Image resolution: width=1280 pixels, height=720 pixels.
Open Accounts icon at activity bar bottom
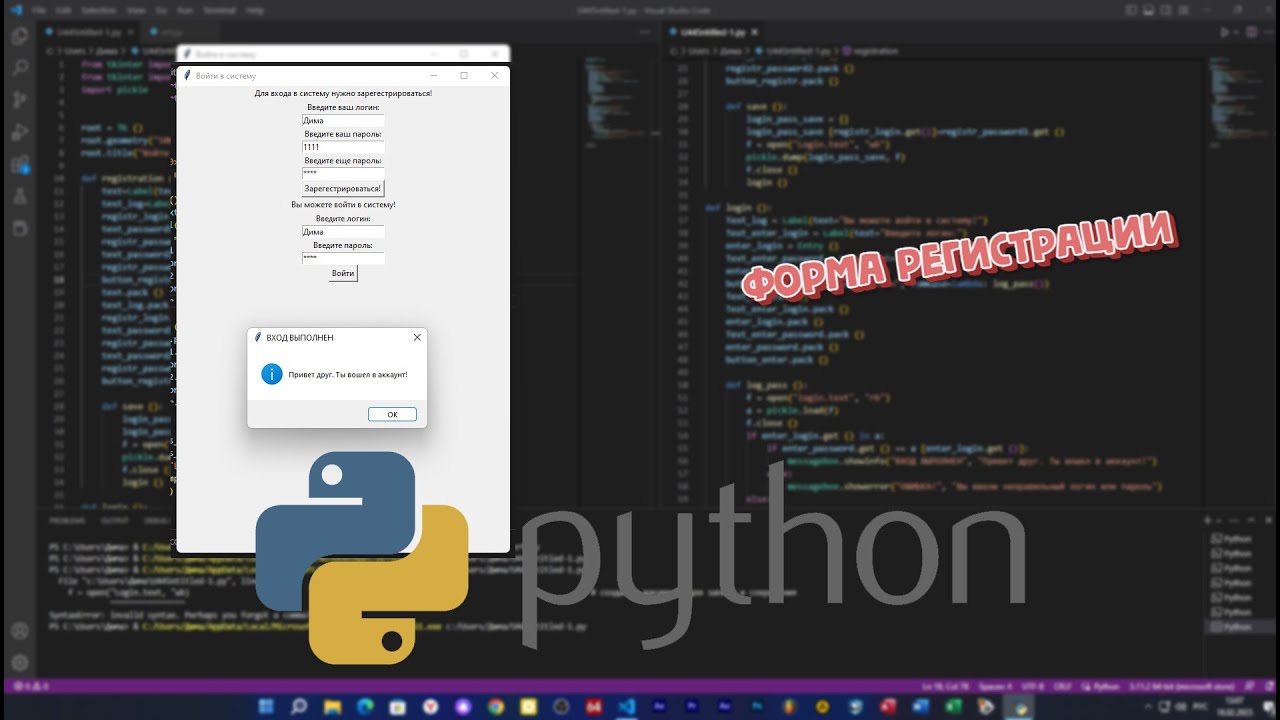19,631
